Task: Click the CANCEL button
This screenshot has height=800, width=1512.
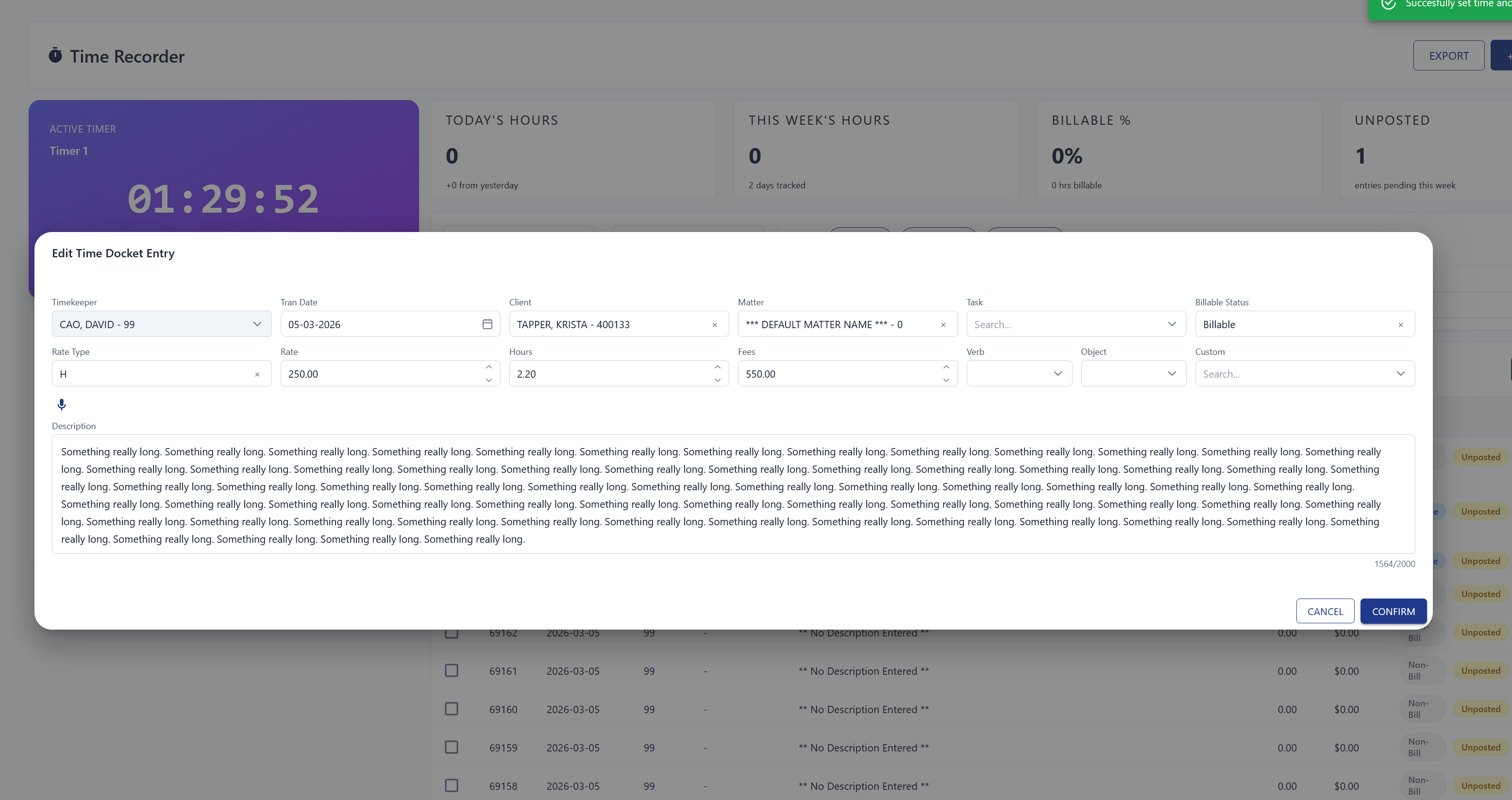Action: coord(1326,610)
